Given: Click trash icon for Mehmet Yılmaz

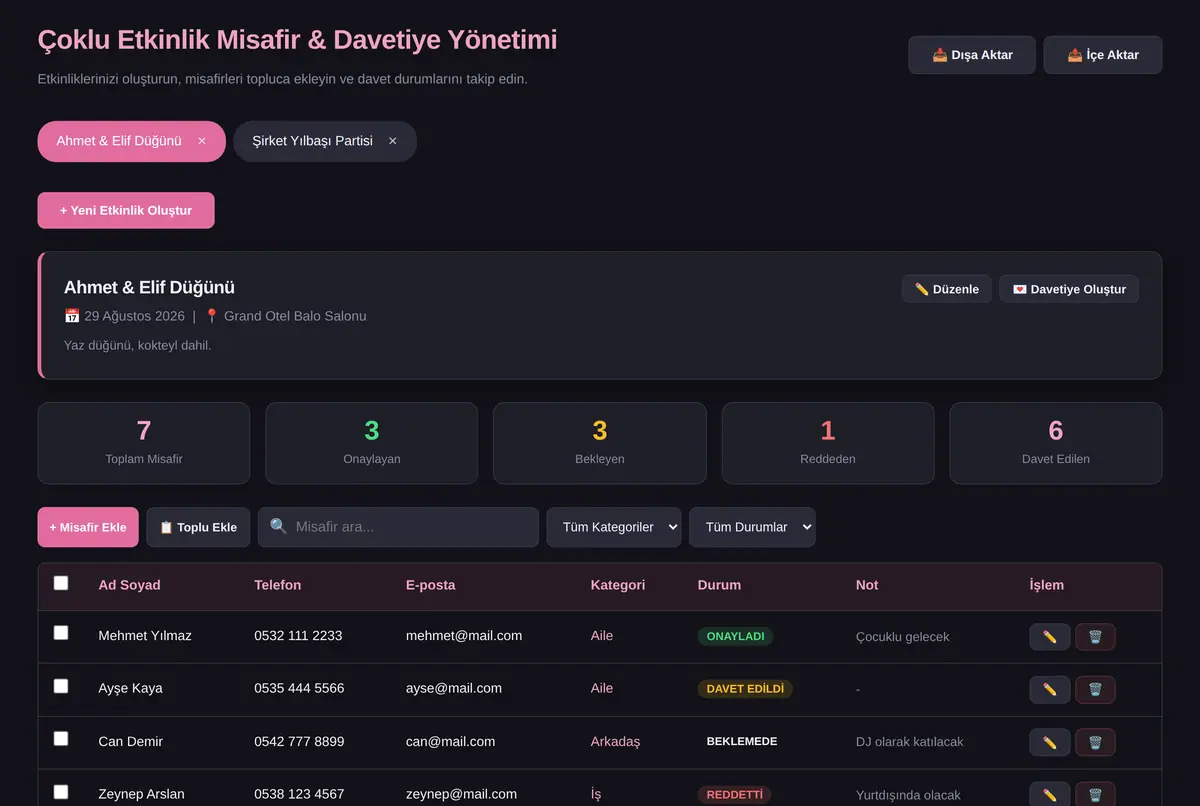Looking at the screenshot, I should click(x=1095, y=637).
